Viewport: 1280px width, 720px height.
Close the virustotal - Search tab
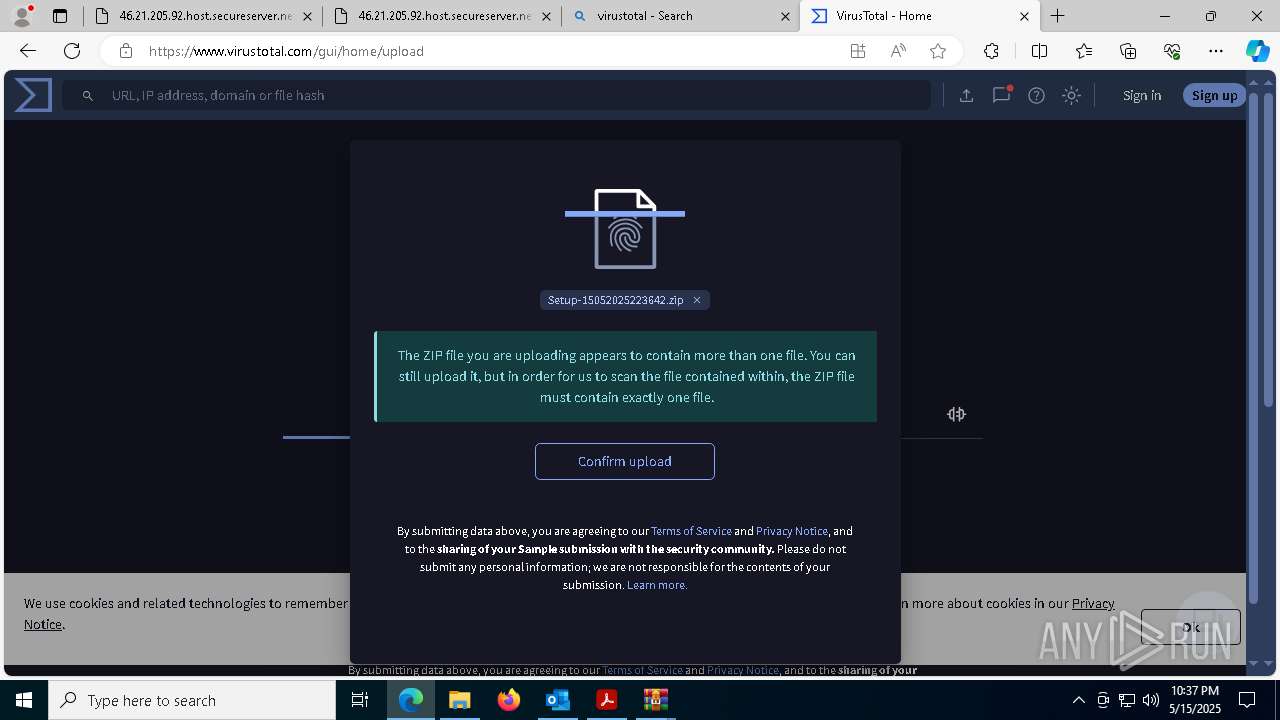pyautogui.click(x=785, y=16)
